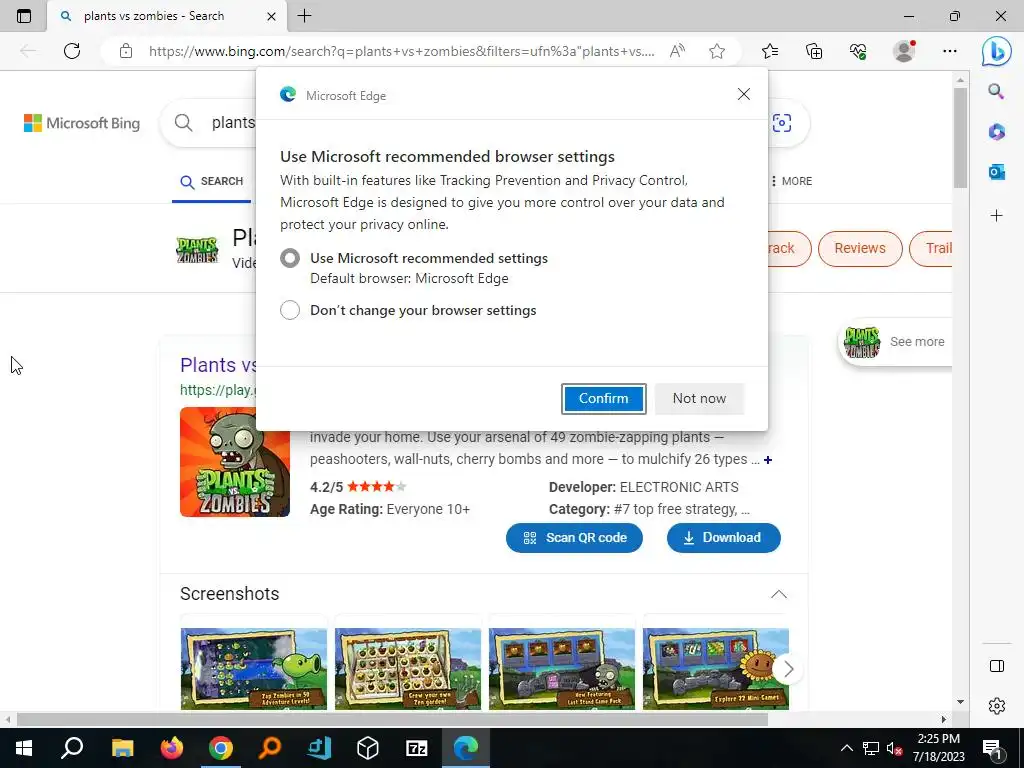Add a sidebar app with plus
Image resolution: width=1024 pixels, height=768 pixels.
pos(997,216)
